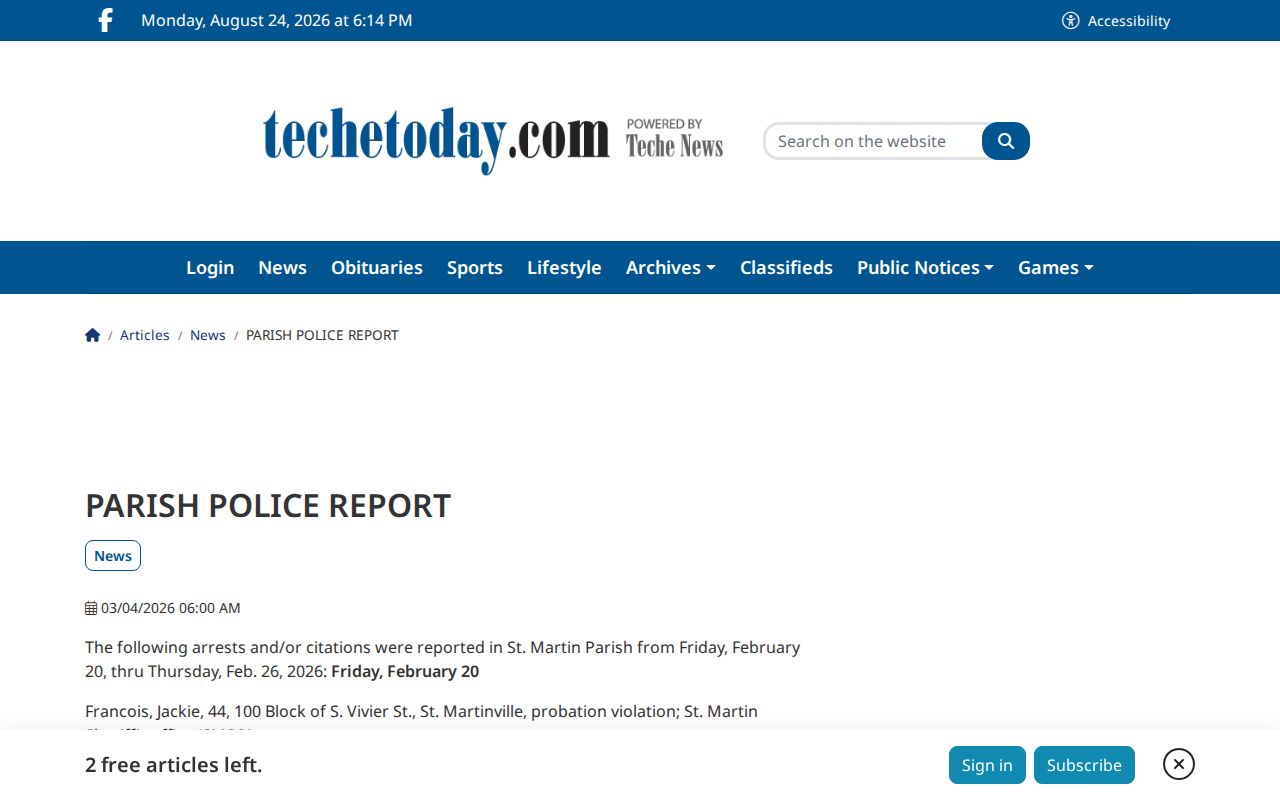1280x800 pixels.
Task: Expand the Public Notices dropdown
Action: [x=925, y=267]
